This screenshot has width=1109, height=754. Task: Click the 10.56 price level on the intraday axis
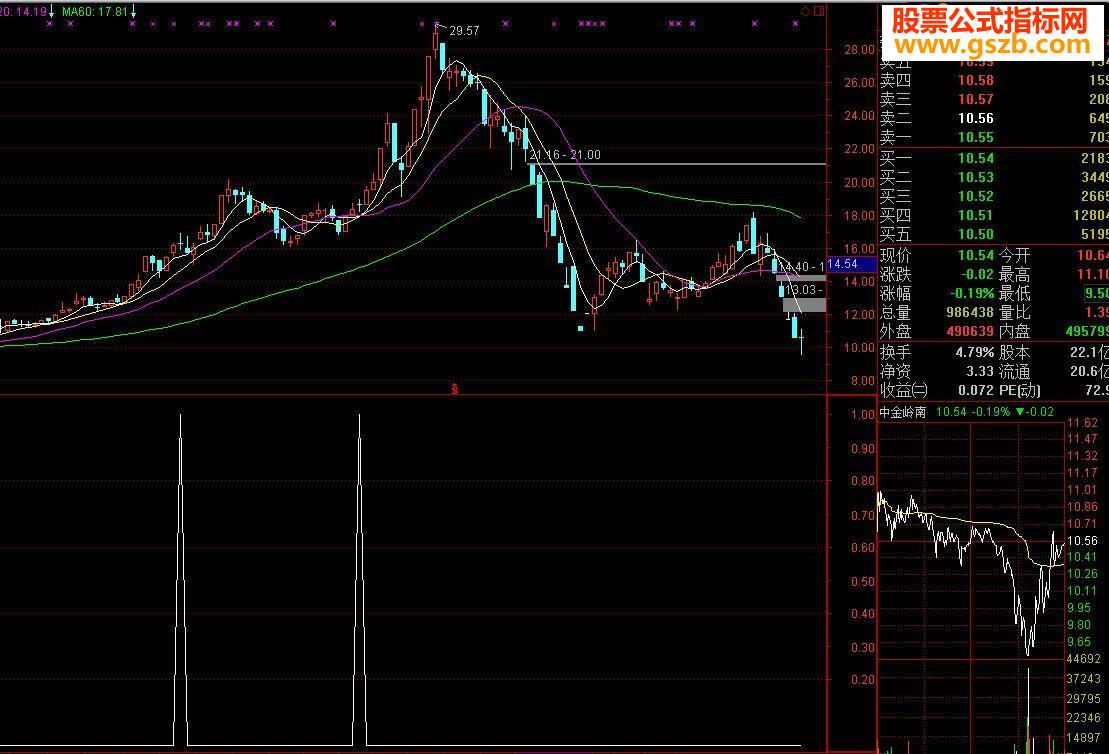[1082, 541]
